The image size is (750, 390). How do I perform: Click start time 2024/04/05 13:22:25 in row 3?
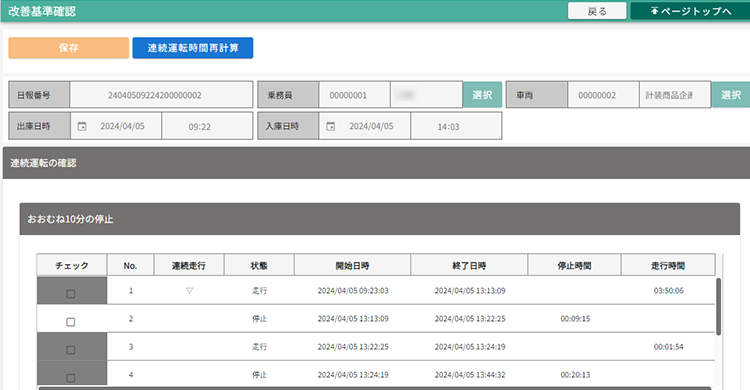pos(353,346)
